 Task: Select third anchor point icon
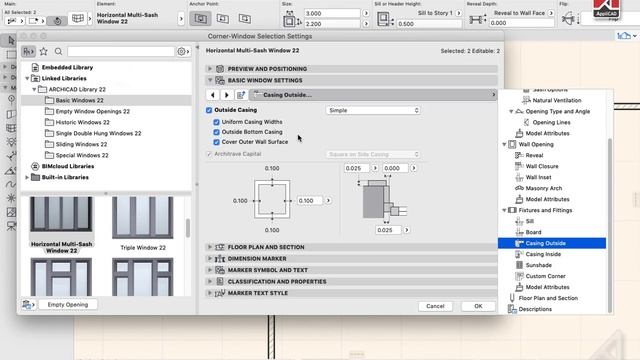[x=245, y=19]
